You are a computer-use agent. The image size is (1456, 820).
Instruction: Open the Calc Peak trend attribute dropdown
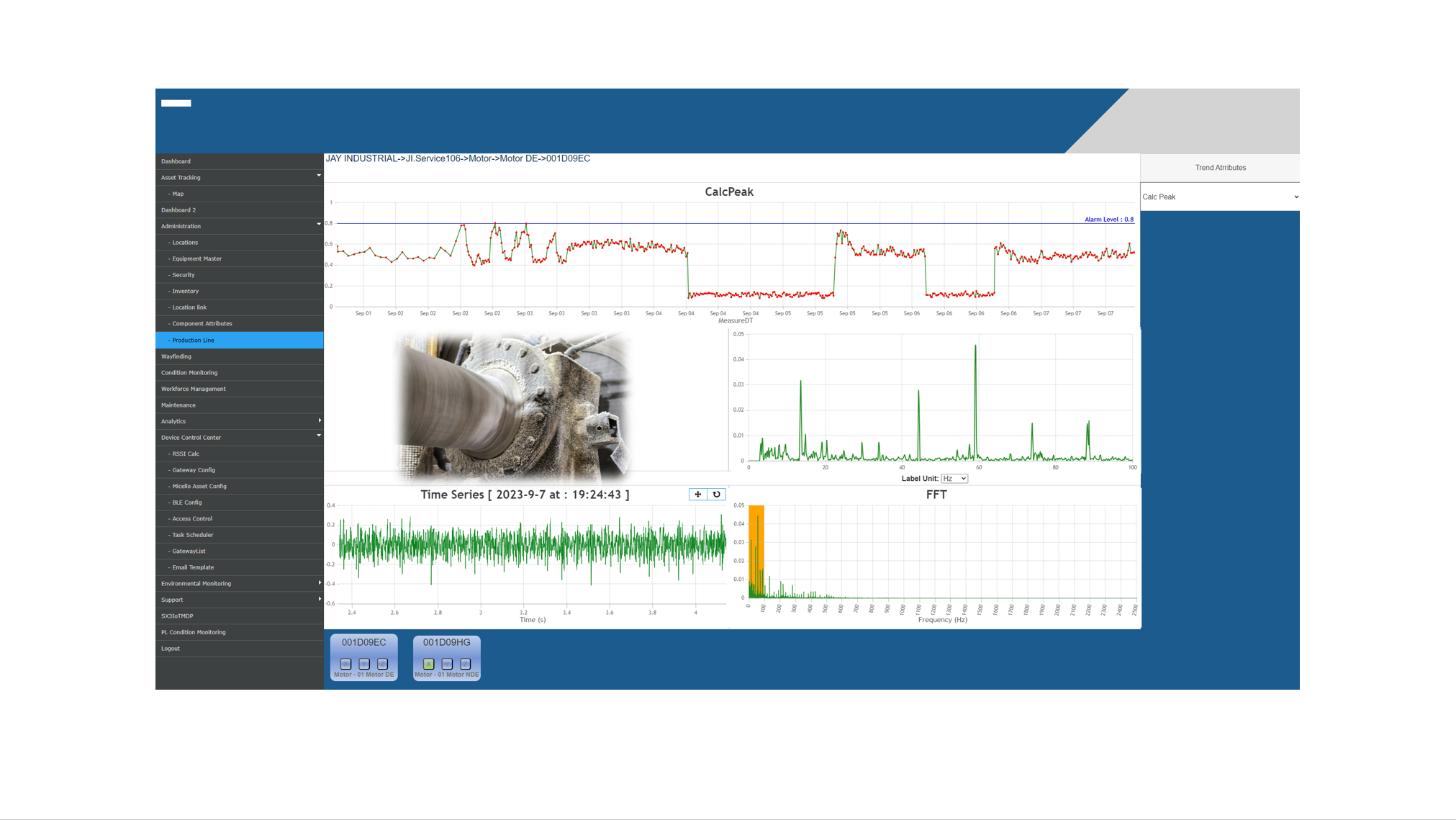(1220, 197)
